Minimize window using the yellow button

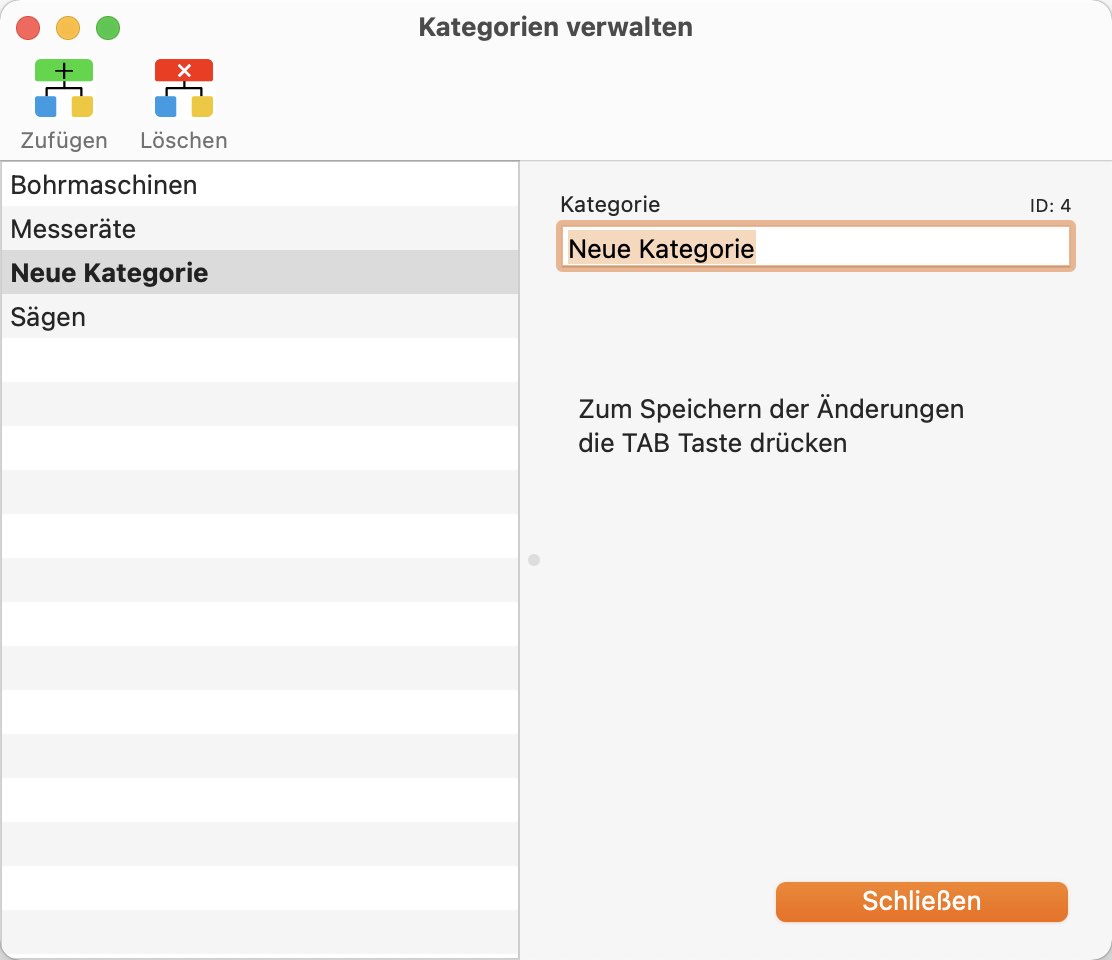(x=68, y=28)
